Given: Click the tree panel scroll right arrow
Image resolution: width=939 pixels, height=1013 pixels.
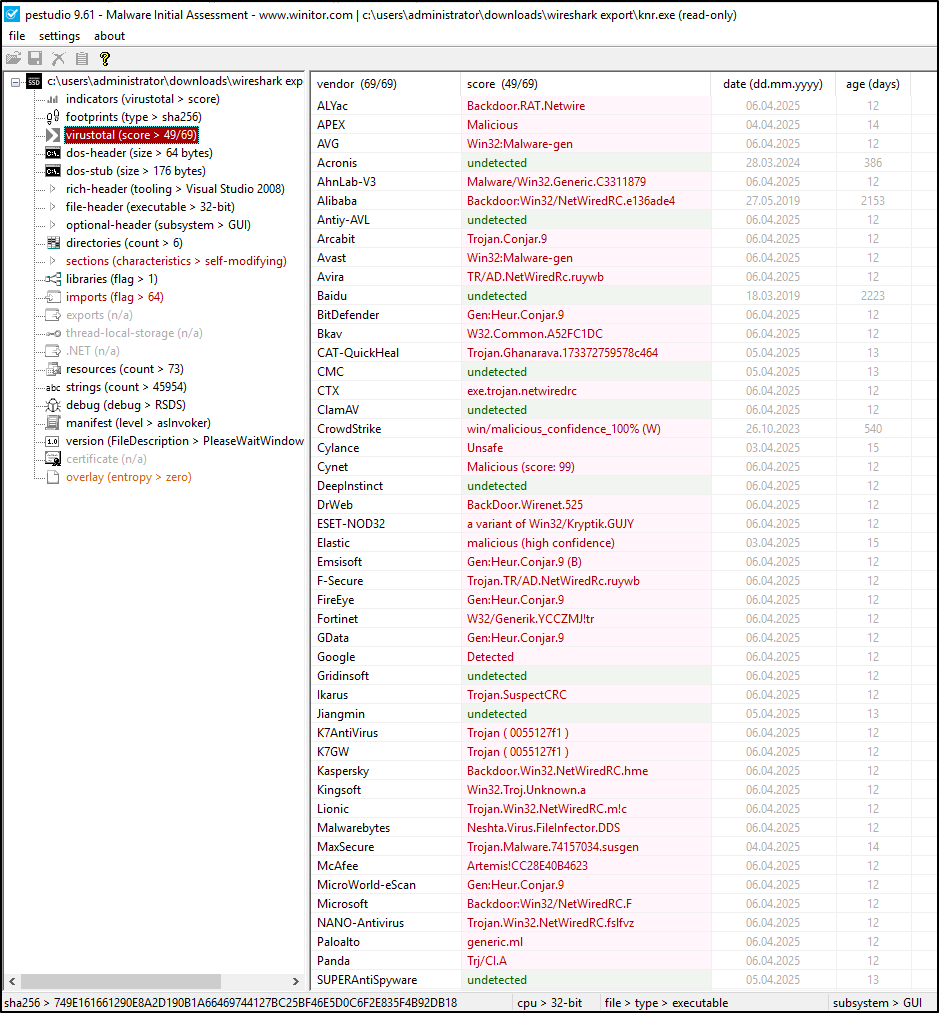Looking at the screenshot, I should (295, 981).
